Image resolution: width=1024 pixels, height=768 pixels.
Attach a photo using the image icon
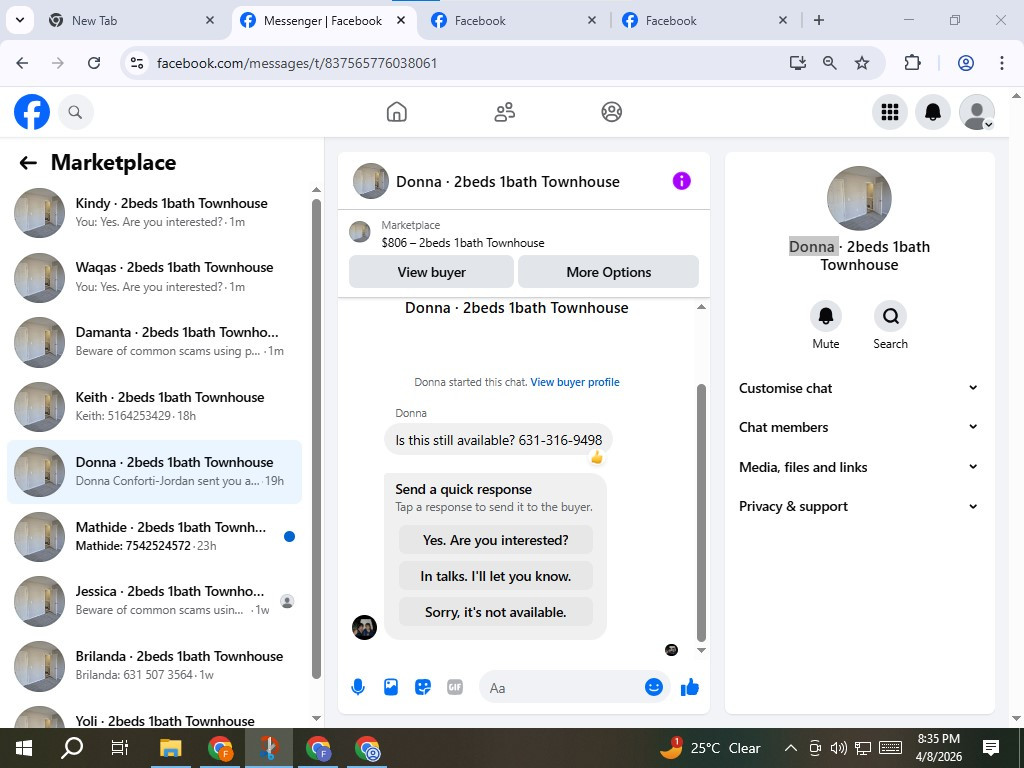(x=391, y=687)
